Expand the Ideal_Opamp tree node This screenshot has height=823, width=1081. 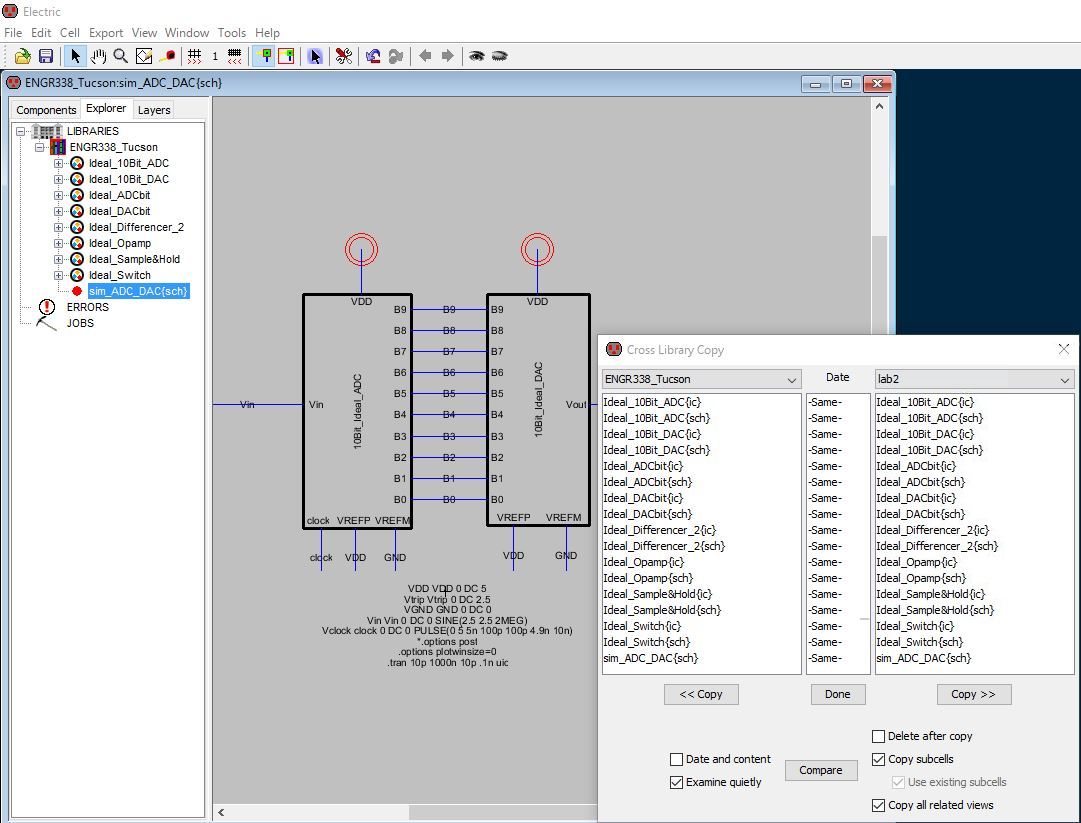click(x=58, y=243)
